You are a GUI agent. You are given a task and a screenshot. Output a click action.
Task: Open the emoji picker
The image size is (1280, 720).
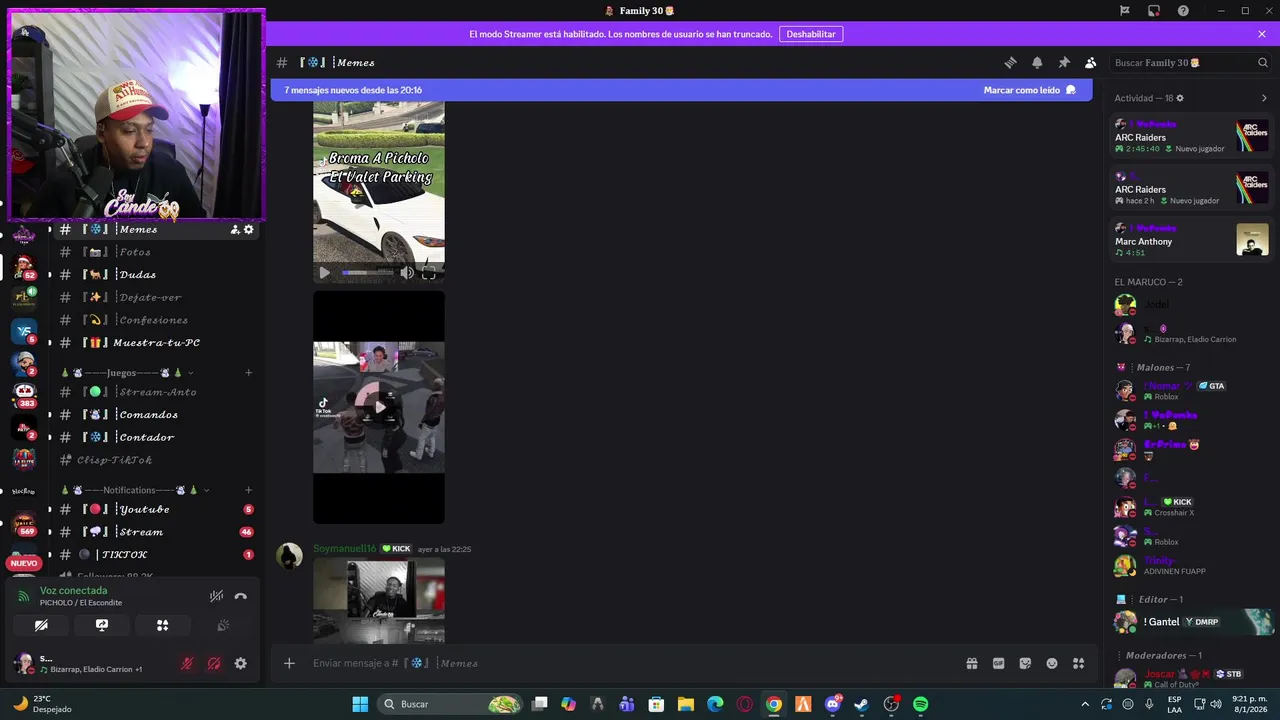1052,663
